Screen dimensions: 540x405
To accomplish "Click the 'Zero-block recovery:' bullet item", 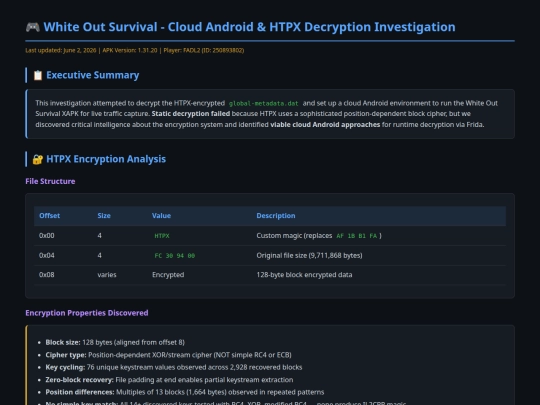I will (x=169, y=380).
